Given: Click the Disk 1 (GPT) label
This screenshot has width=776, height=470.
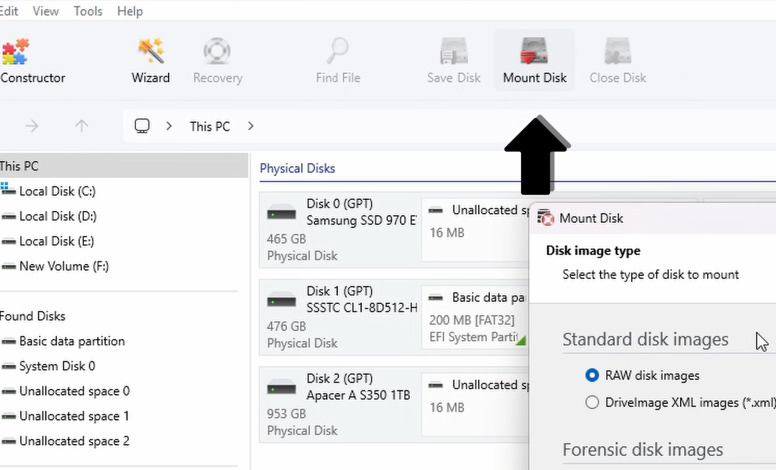Looking at the screenshot, I should pos(340,291).
